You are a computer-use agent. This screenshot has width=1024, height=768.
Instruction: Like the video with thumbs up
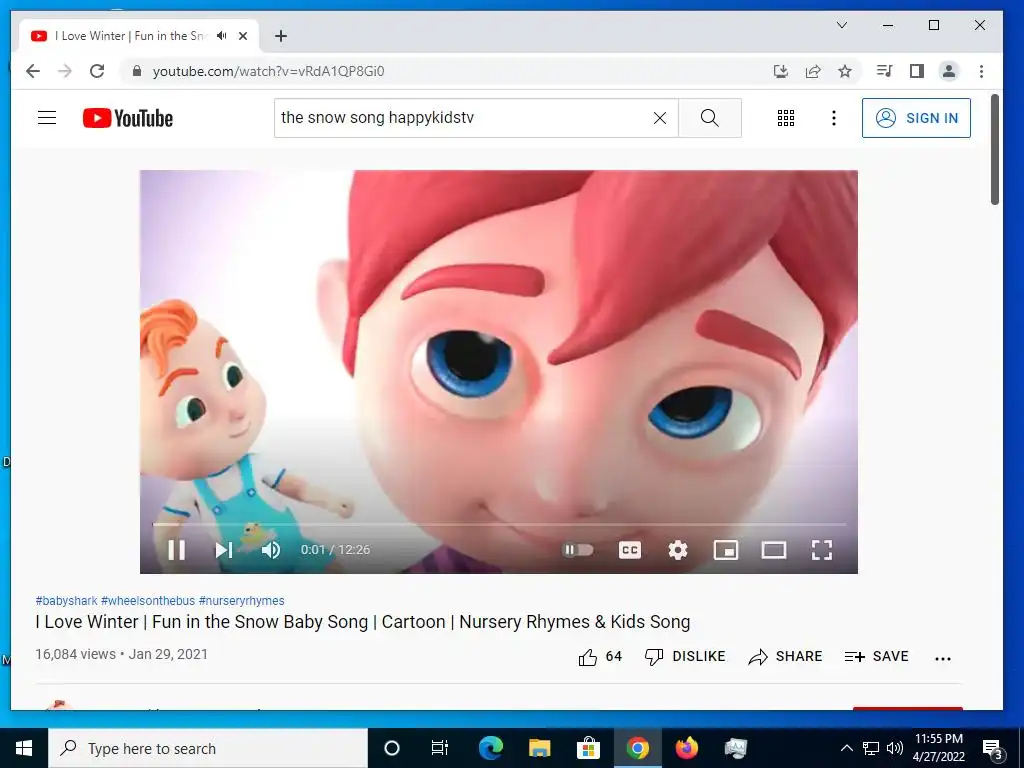(600, 656)
